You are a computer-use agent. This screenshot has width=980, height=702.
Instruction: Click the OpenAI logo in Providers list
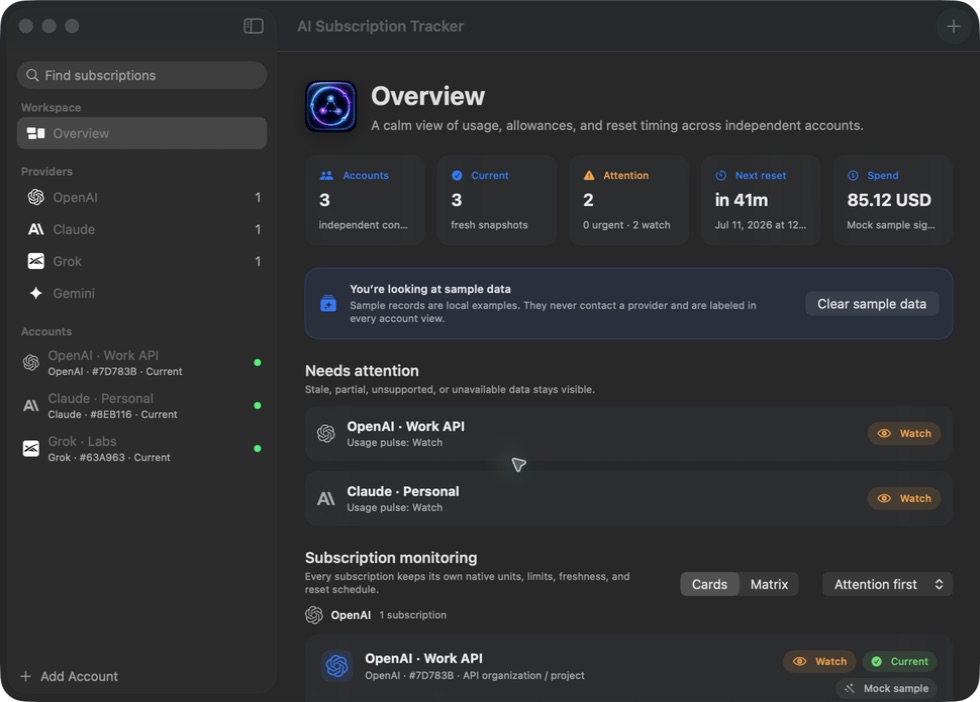36,198
